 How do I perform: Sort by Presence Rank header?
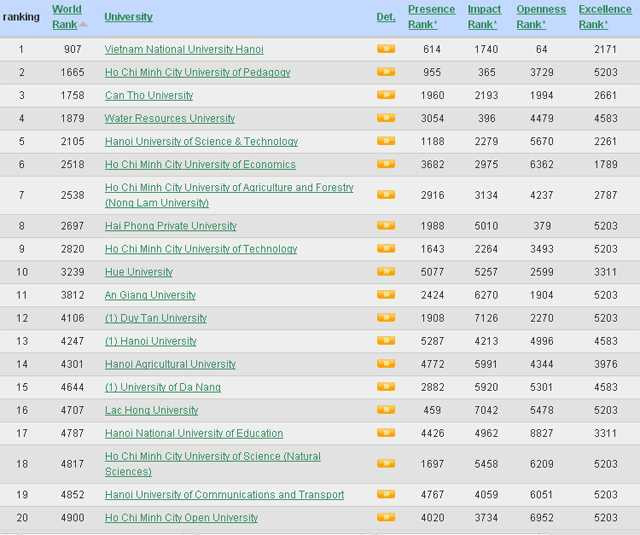(431, 16)
